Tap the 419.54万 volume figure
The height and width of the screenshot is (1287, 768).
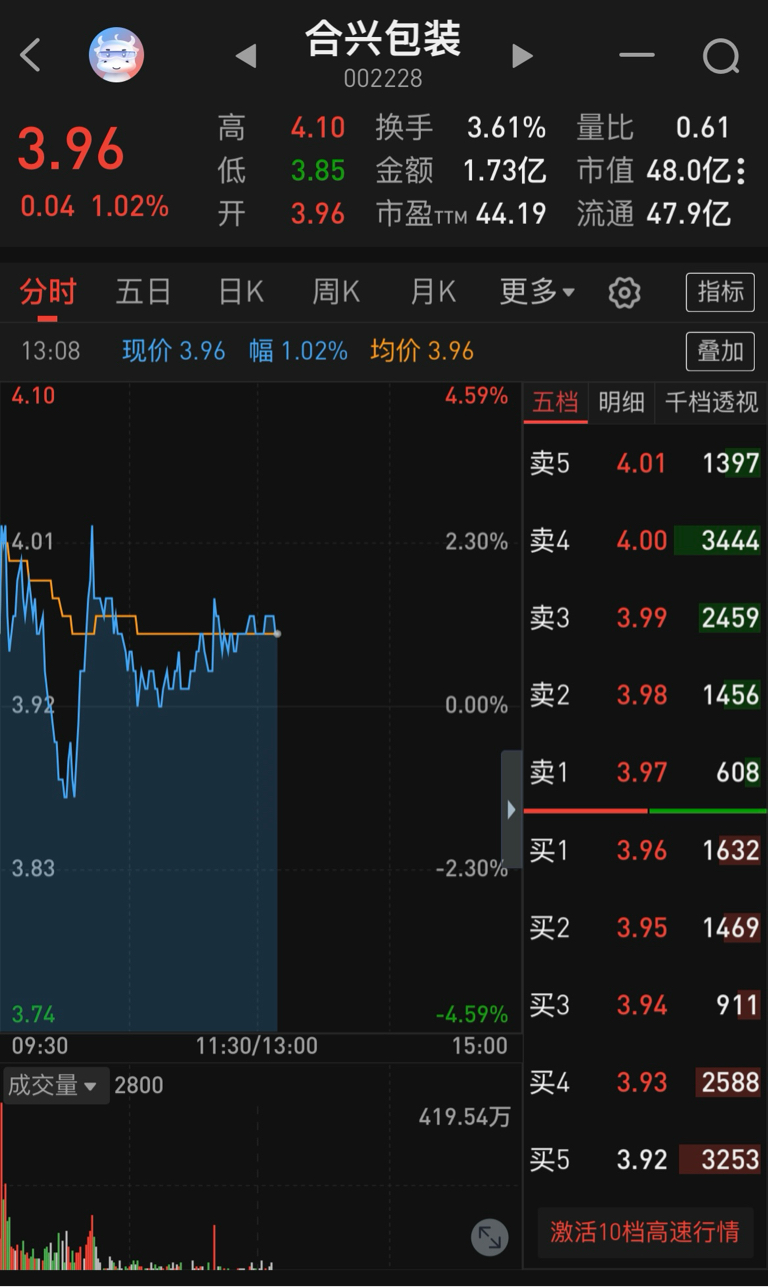(465, 1117)
